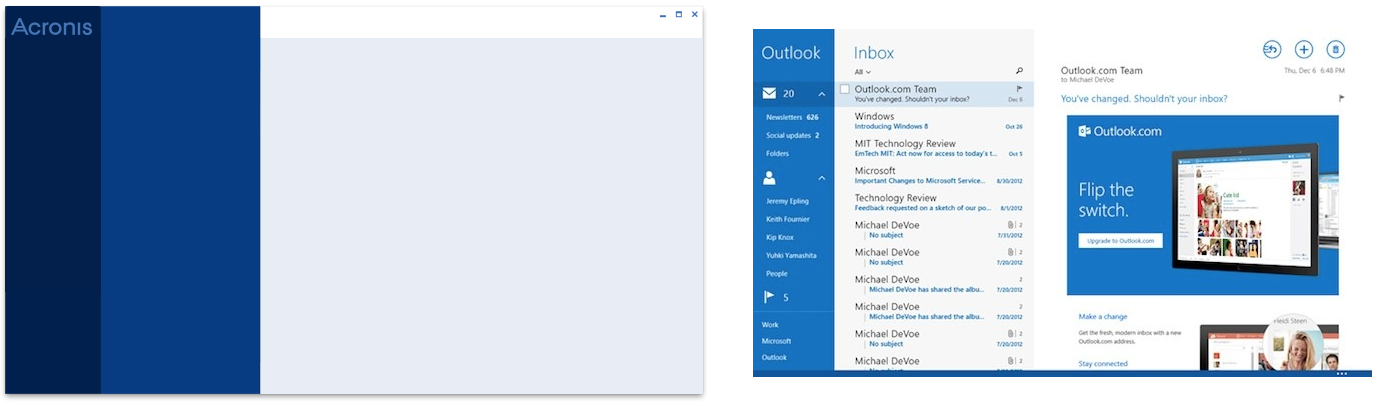Select the Microsoft category in sidebar

pyautogui.click(x=776, y=341)
